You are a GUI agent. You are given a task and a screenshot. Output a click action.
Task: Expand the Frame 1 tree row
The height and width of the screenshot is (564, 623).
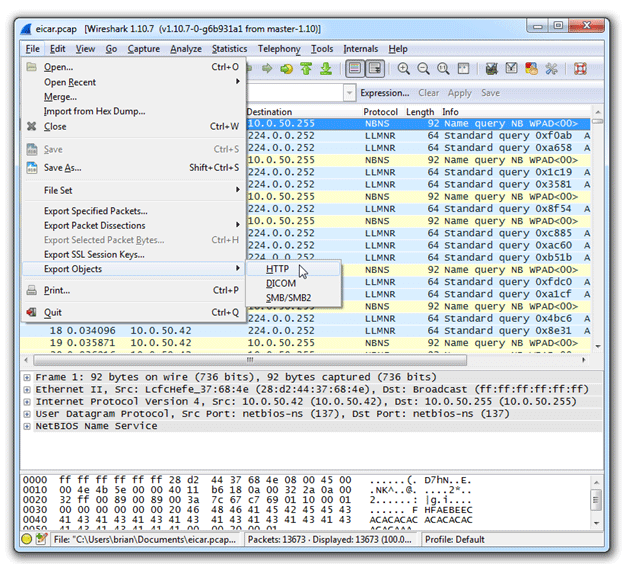(x=27, y=377)
